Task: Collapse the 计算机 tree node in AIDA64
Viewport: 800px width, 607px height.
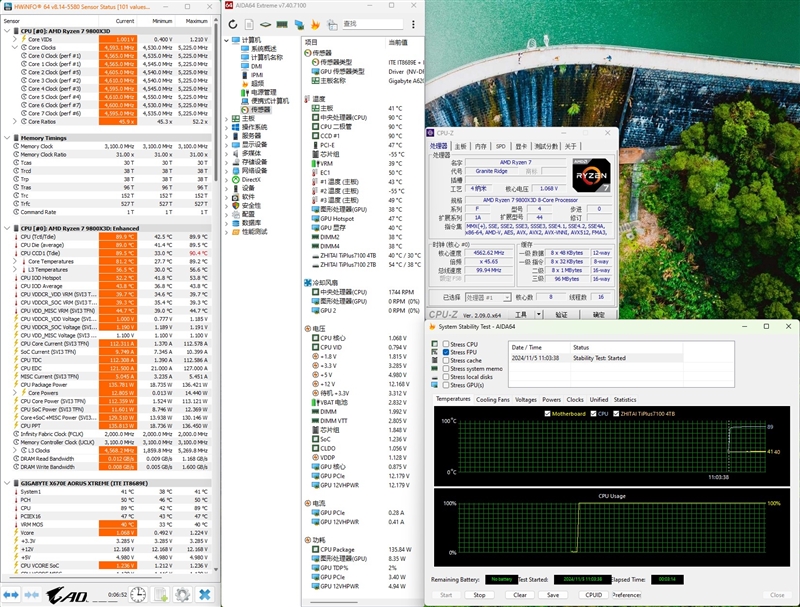Action: (227, 40)
